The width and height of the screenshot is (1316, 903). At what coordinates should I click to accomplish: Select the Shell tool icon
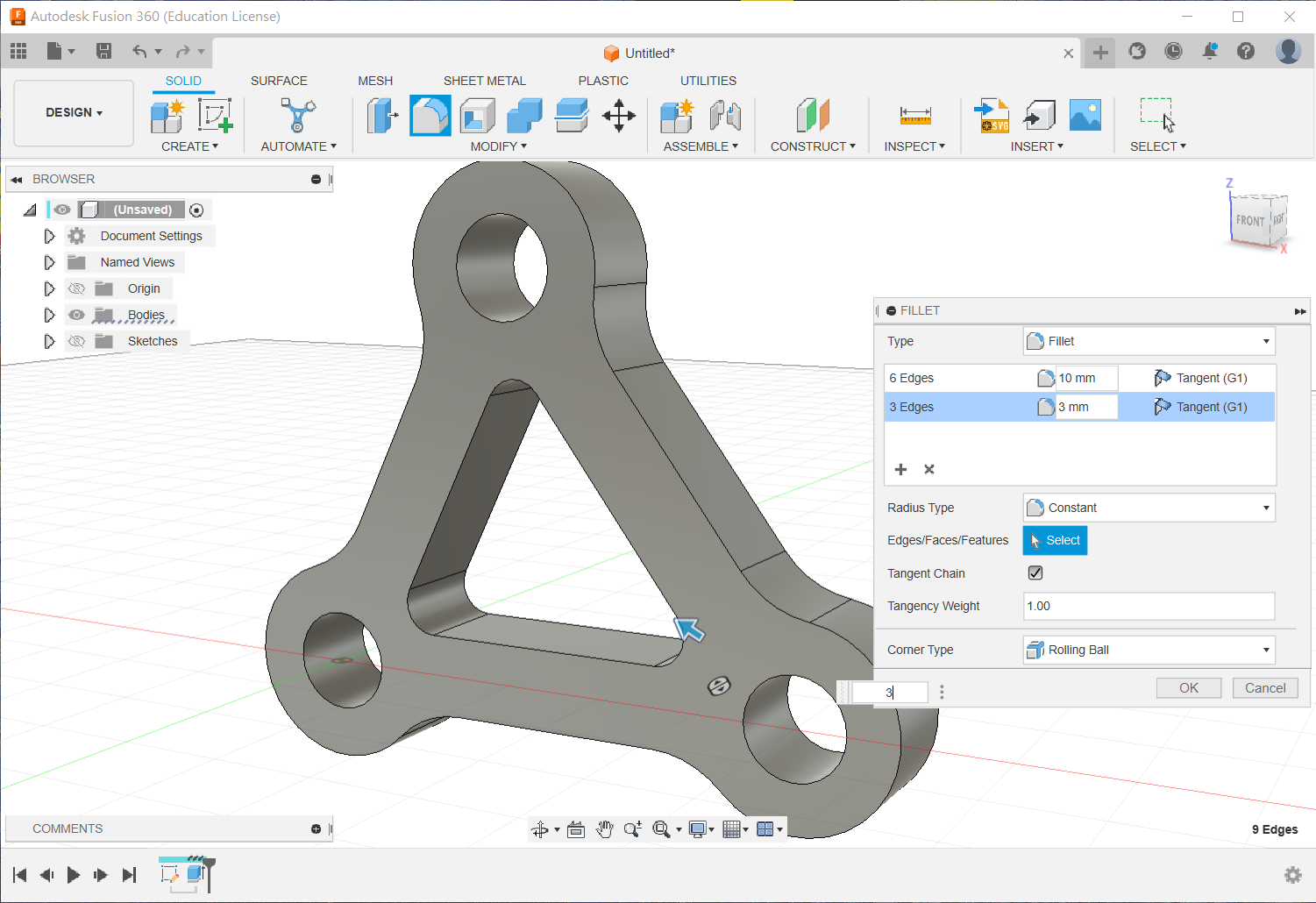[x=478, y=116]
